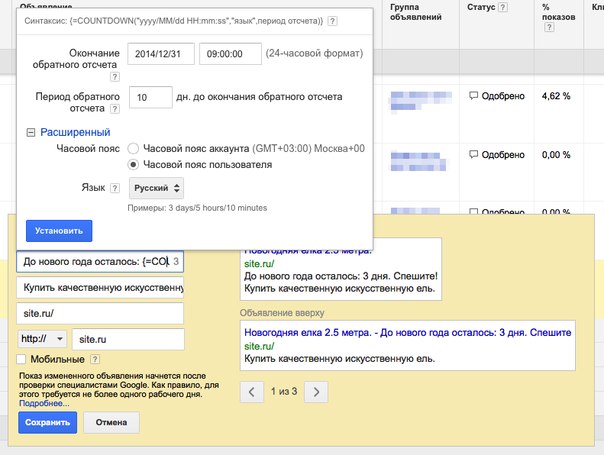Viewport: 604px width, 455px height.
Task: Open help for Период обратного отсчета
Action: point(114,109)
